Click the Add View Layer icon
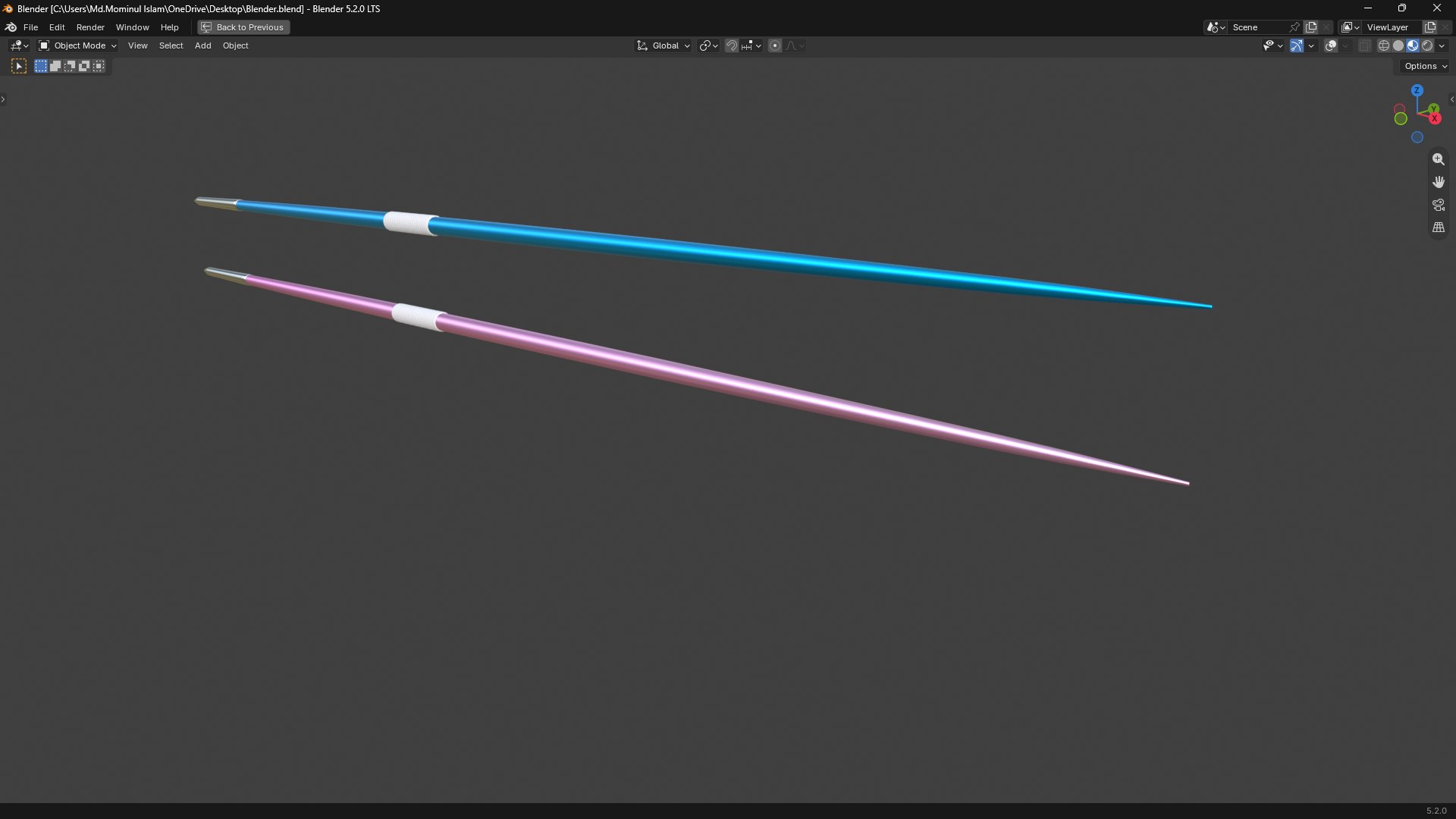This screenshot has width=1456, height=819. (x=1430, y=27)
